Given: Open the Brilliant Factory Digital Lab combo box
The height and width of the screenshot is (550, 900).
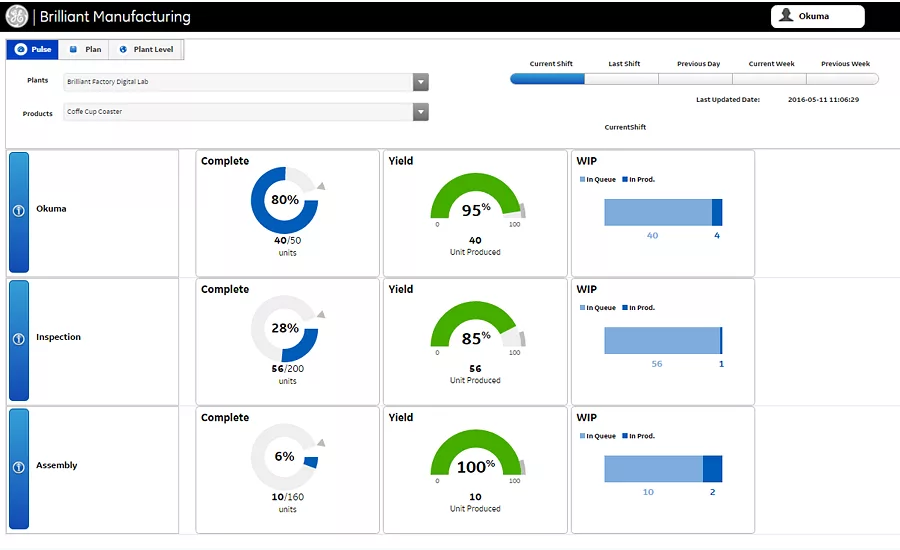Looking at the screenshot, I should click(246, 82).
